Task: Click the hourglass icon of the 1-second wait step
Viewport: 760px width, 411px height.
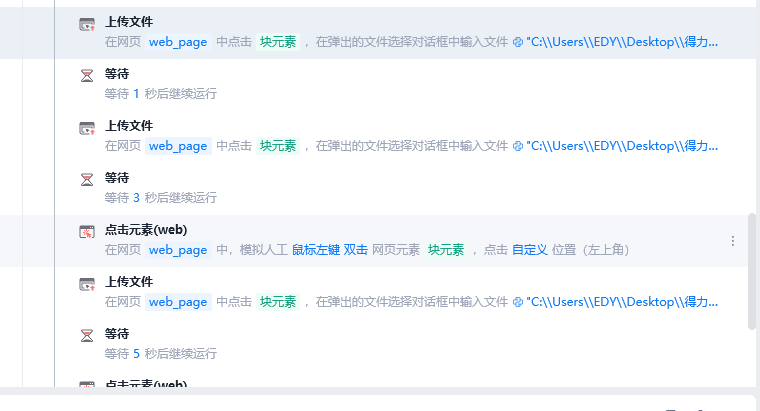Action: [87, 76]
